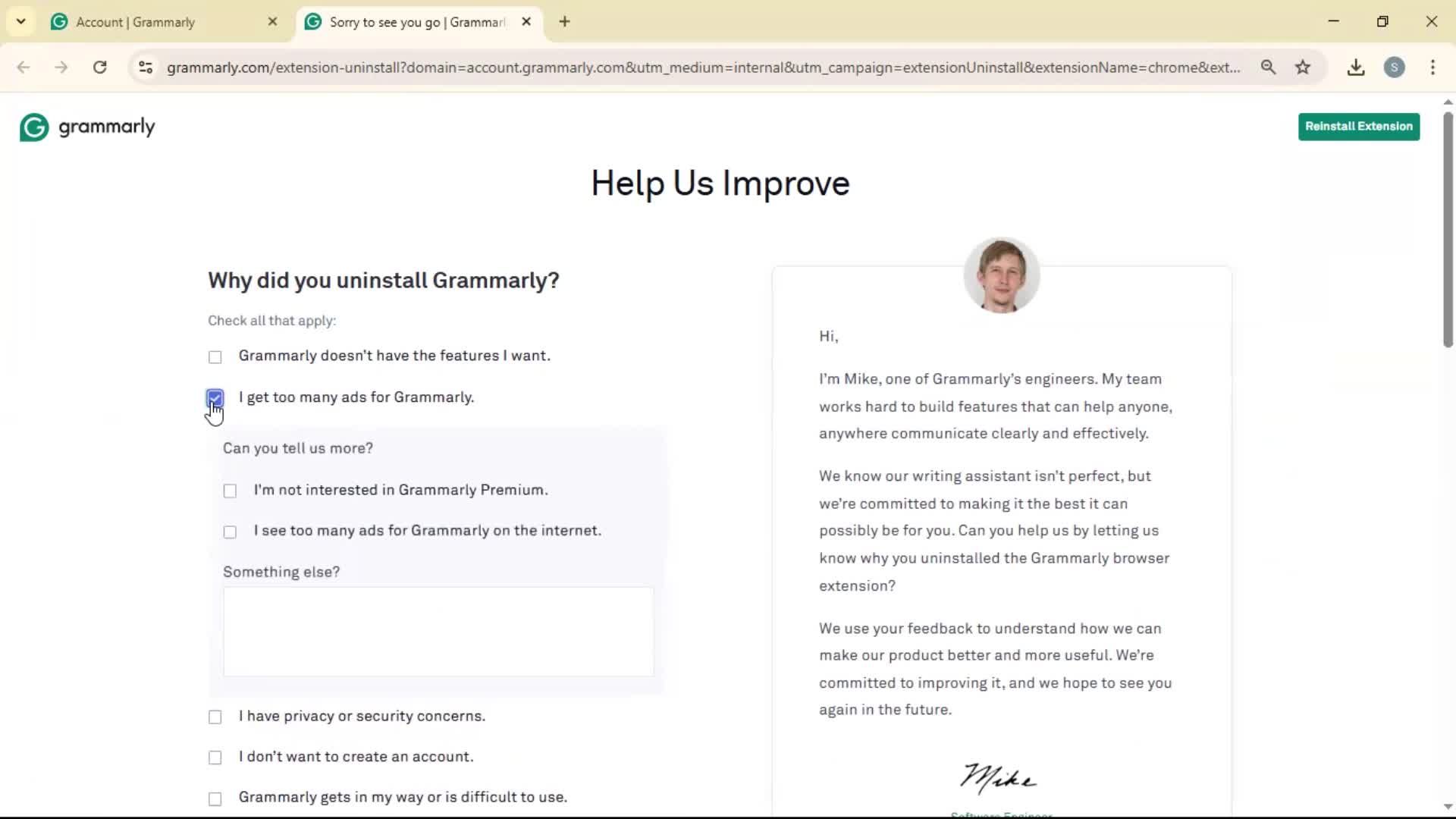Uncheck 'I get too many ads for Grammarly'
Image resolution: width=1456 pixels, height=819 pixels.
[x=215, y=397]
